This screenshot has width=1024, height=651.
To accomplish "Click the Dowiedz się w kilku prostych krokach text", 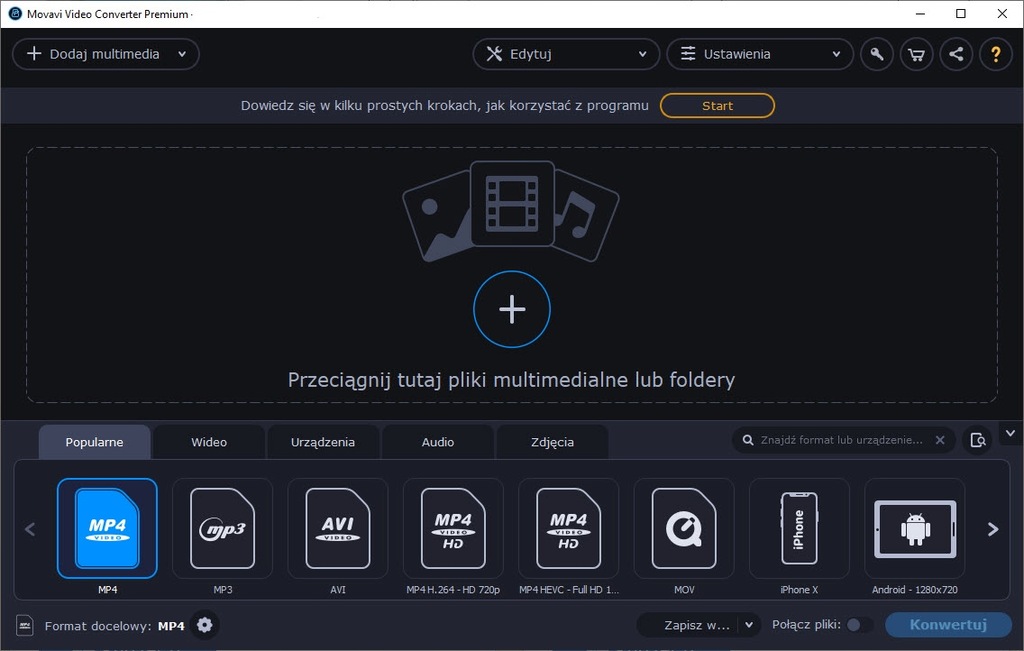I will pyautogui.click(x=445, y=106).
